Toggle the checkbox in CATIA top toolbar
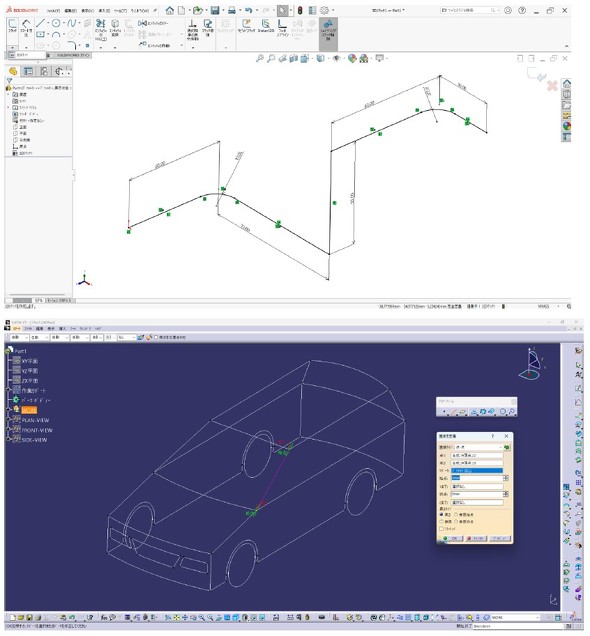The height and width of the screenshot is (636, 590). tap(157, 337)
